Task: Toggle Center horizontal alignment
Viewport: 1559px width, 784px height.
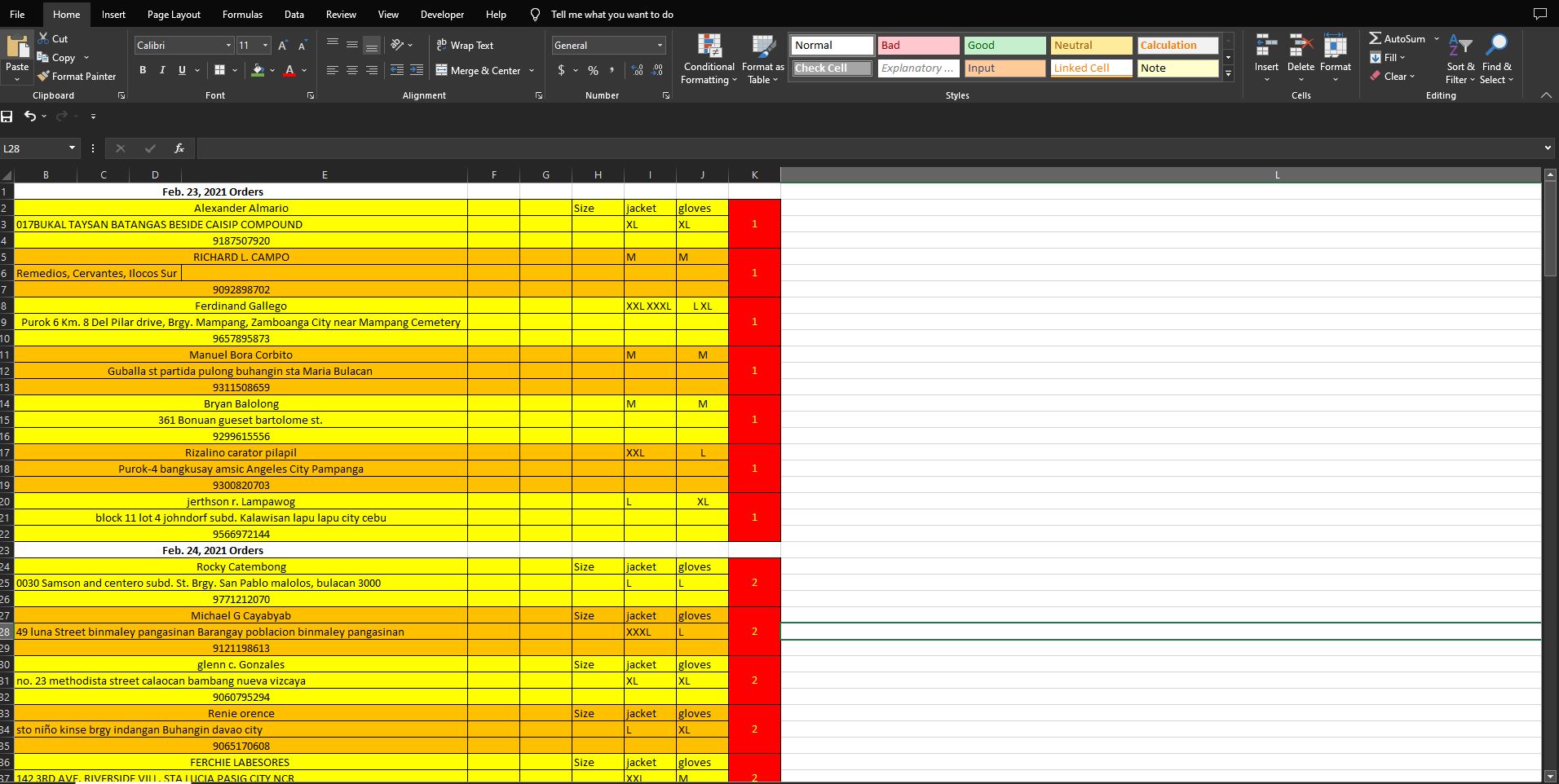Action: (x=352, y=70)
